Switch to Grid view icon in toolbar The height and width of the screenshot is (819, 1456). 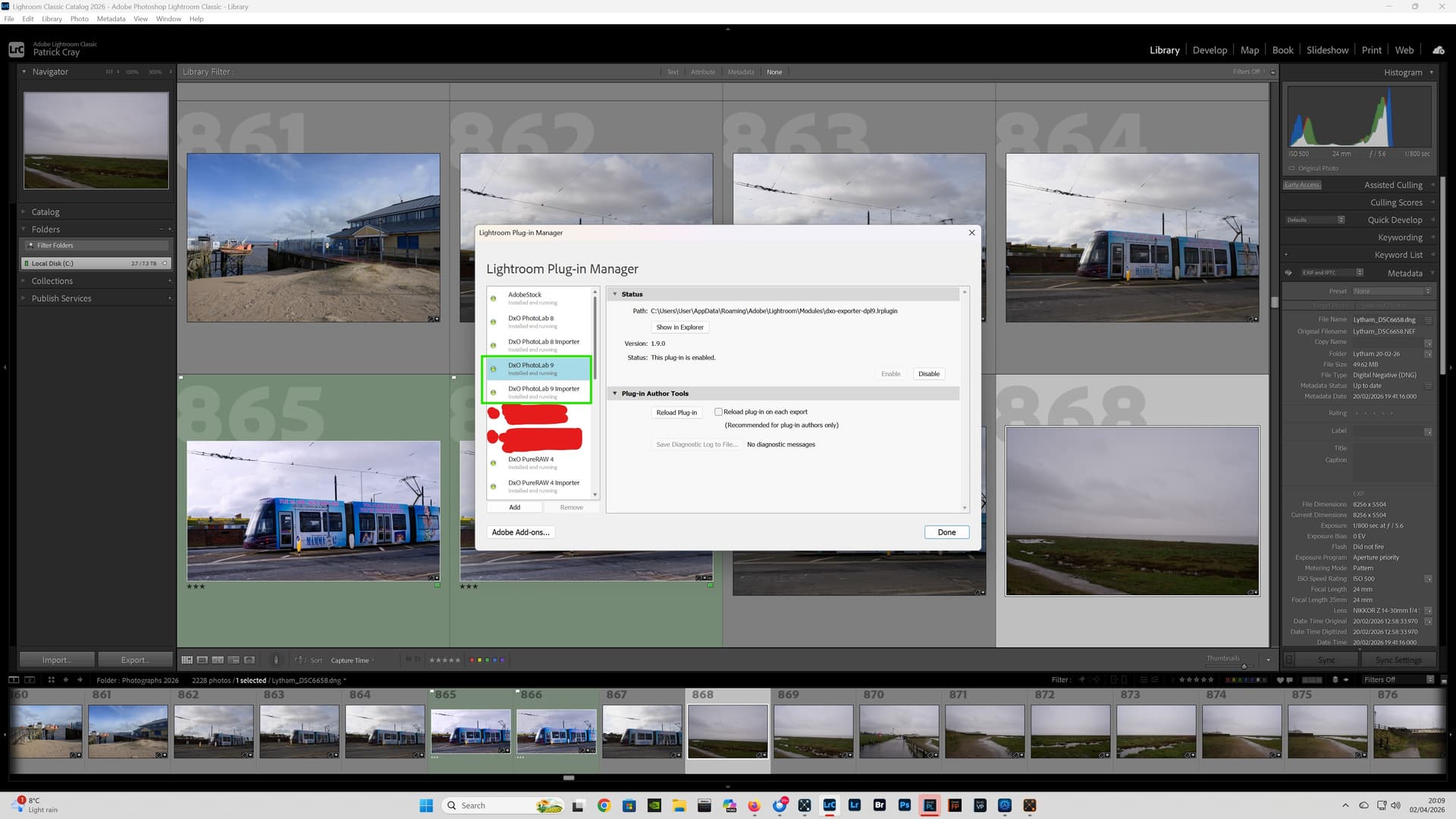pyautogui.click(x=187, y=660)
